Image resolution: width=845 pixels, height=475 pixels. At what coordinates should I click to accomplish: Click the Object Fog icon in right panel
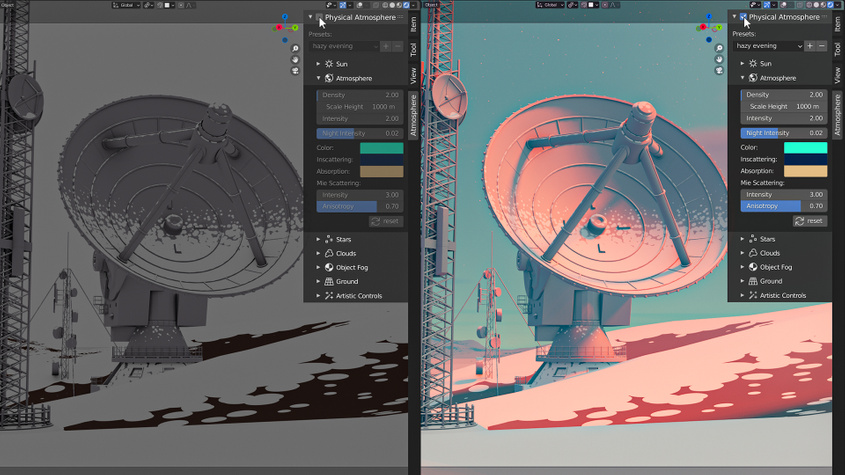point(753,266)
